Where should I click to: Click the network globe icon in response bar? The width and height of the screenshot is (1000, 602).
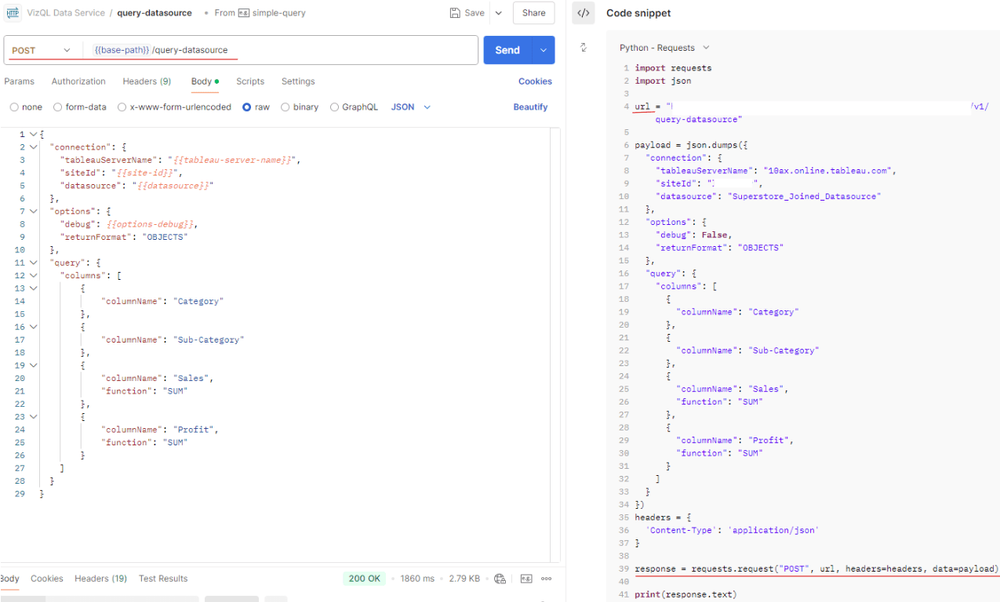pyautogui.click(x=500, y=578)
